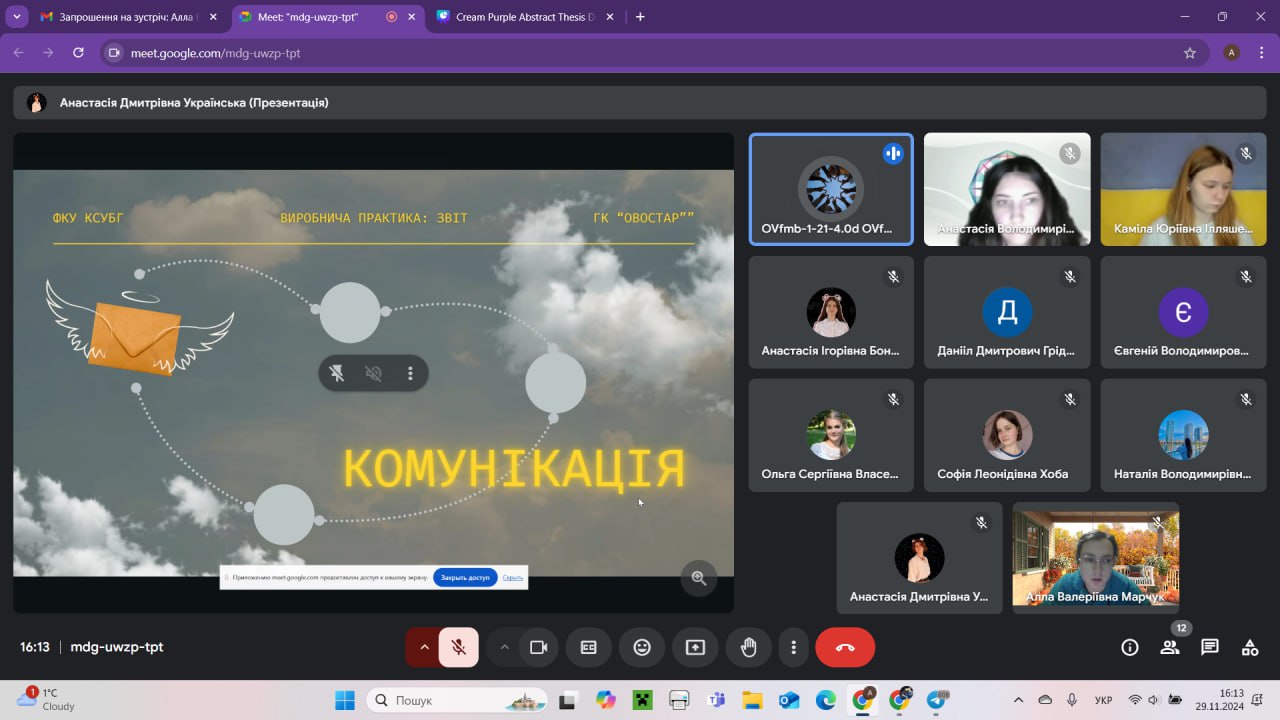Expand video settings arrow beside camera
Viewport: 1280px width, 720px height.
(505, 647)
